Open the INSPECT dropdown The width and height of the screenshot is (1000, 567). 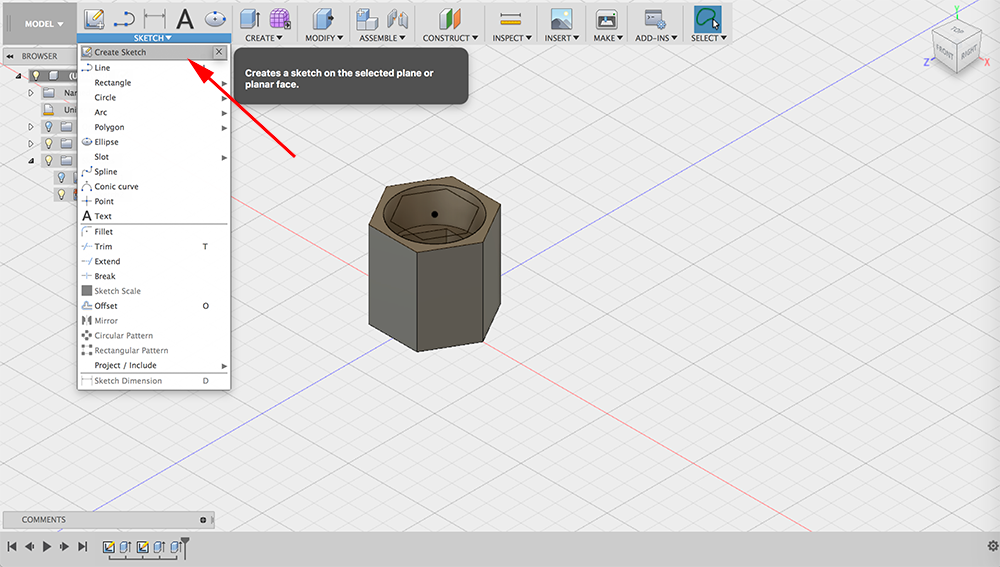click(x=512, y=38)
